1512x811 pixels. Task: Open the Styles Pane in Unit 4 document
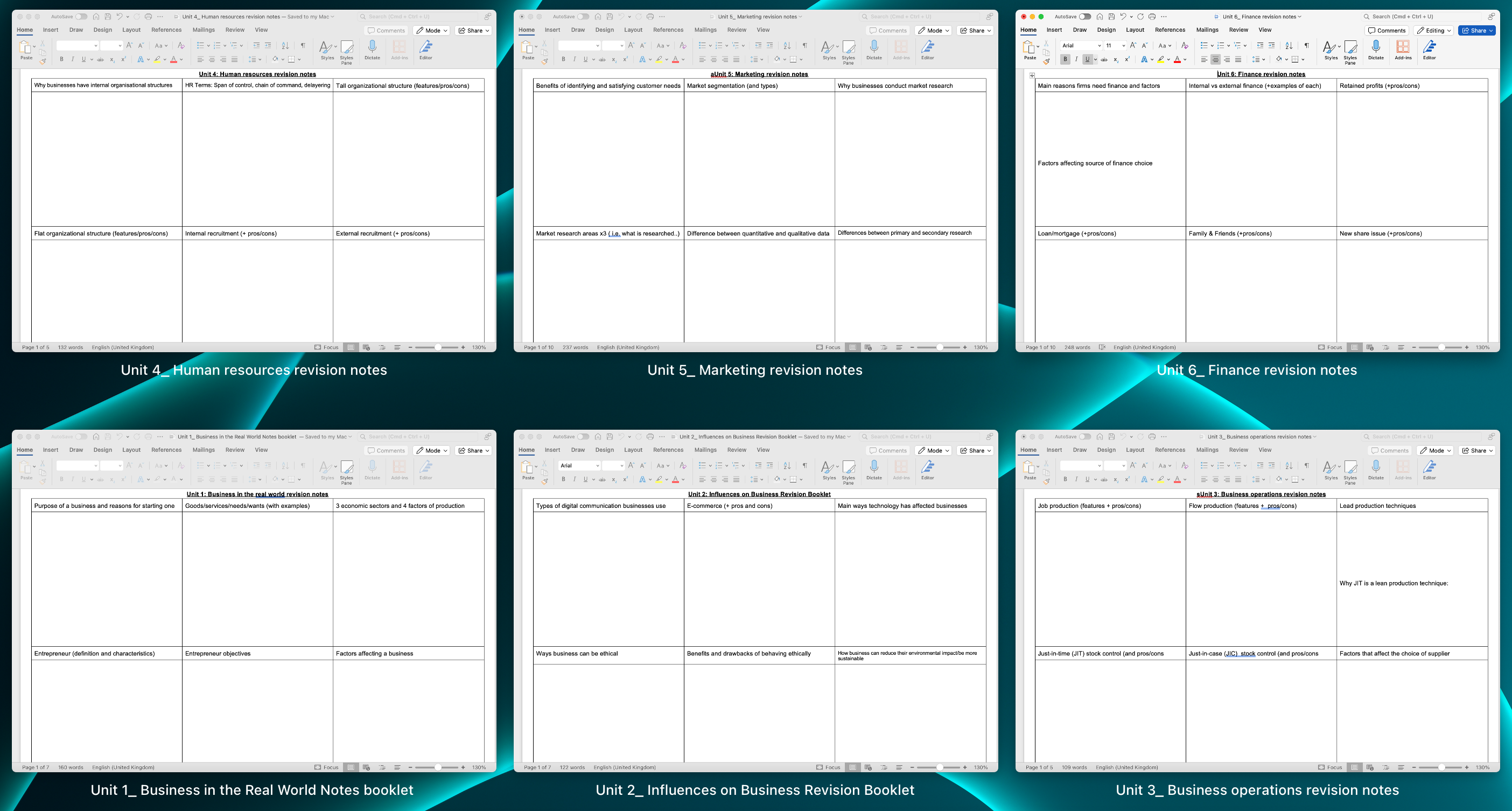346,52
